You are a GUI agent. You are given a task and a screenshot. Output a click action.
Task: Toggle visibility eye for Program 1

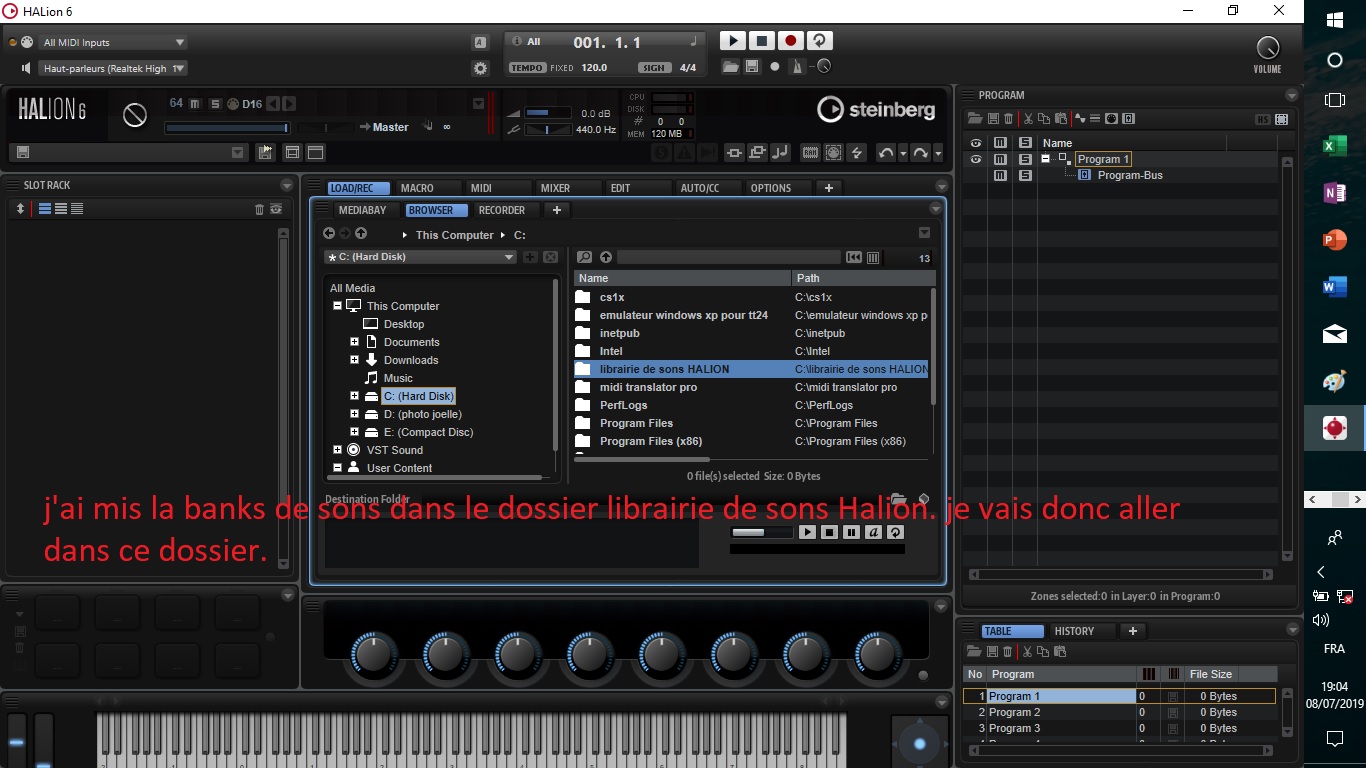point(976,159)
